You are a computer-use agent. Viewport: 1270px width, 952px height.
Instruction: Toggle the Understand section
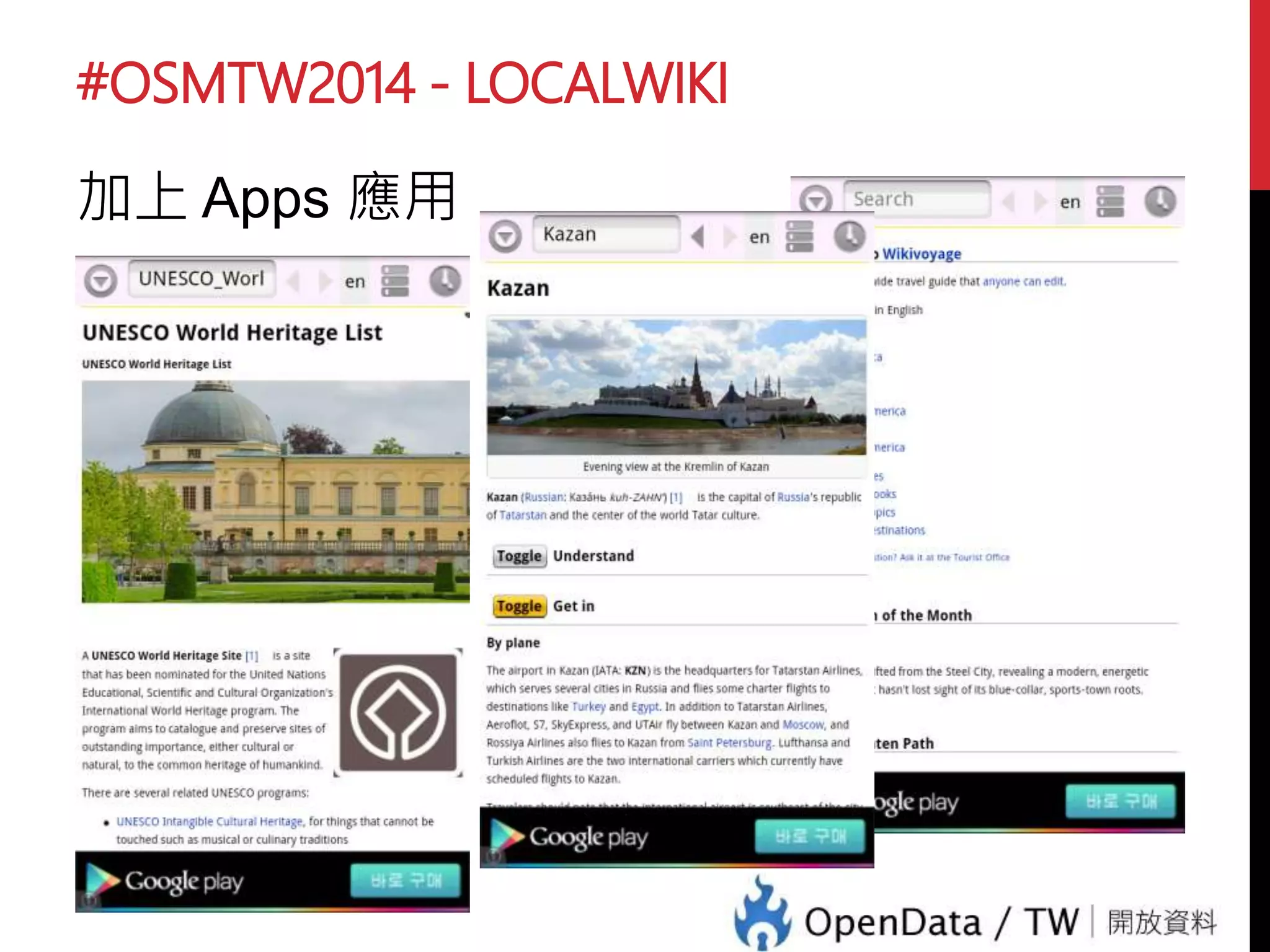pos(519,556)
